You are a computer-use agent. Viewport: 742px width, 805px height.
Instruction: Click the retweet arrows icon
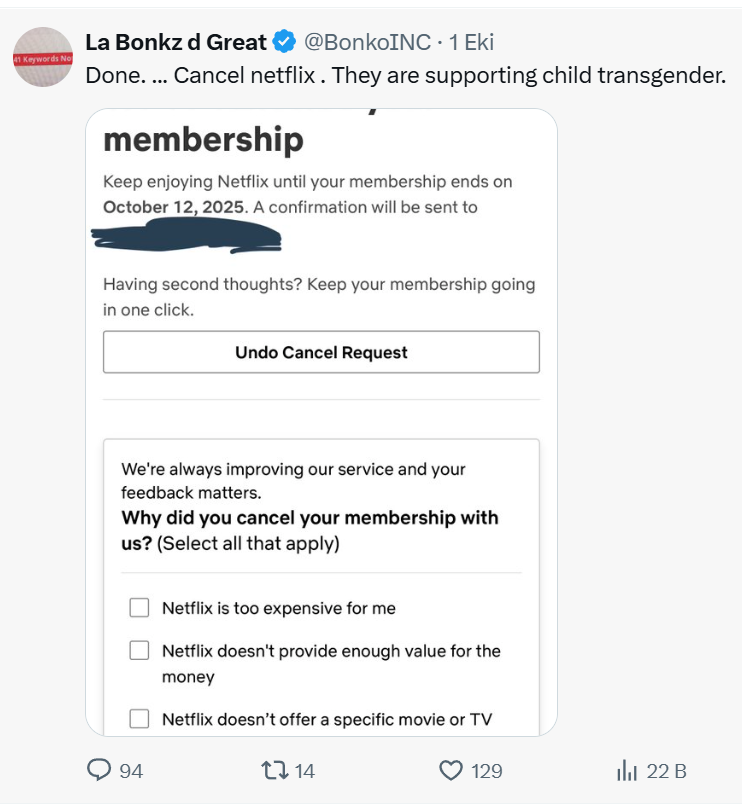coord(273,771)
